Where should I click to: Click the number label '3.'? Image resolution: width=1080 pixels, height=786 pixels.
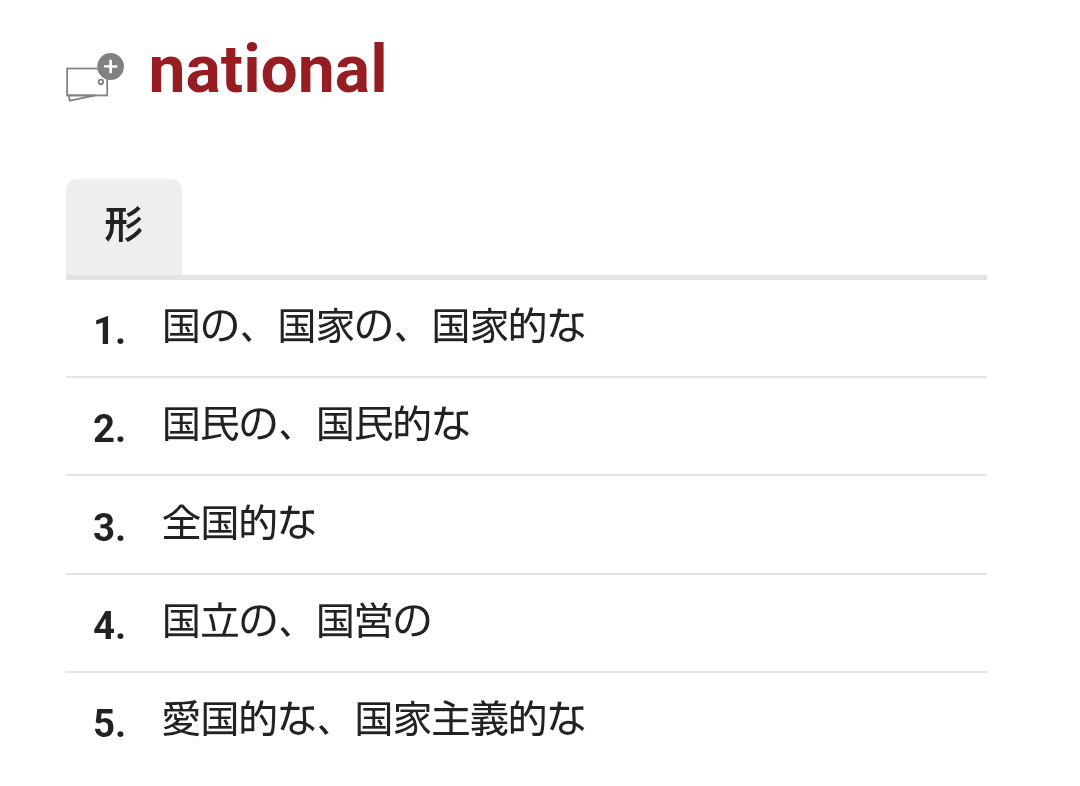coord(110,528)
